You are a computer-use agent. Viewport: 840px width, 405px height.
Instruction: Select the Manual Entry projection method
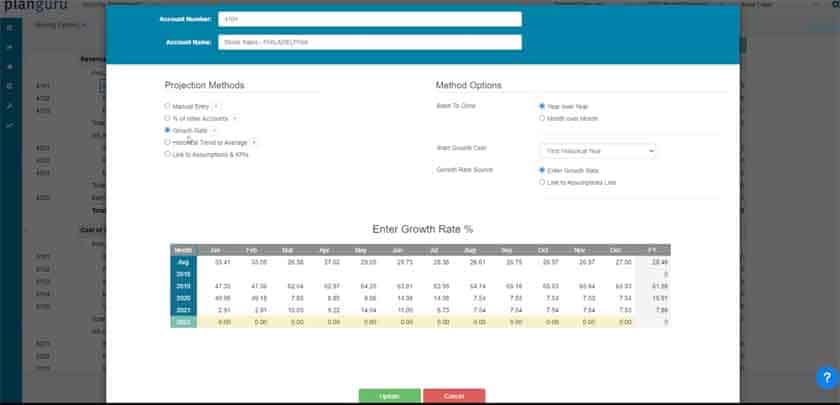click(168, 106)
